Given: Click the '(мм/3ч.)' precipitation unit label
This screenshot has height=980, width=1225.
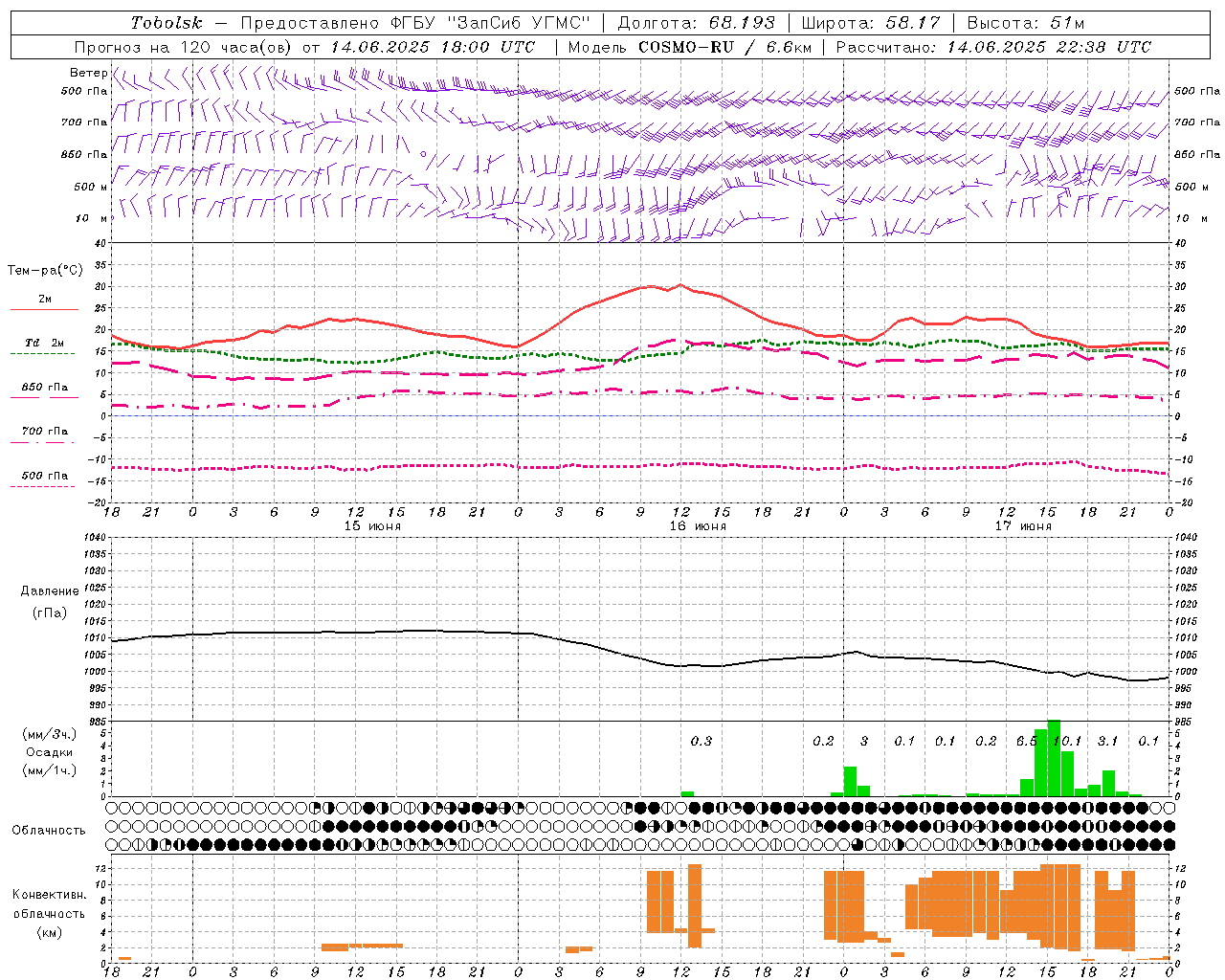Looking at the screenshot, I should pyautogui.click(x=49, y=735).
